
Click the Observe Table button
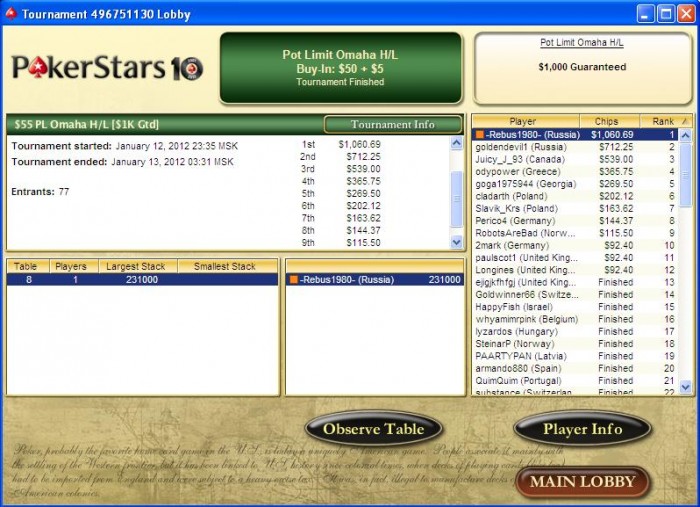[374, 429]
